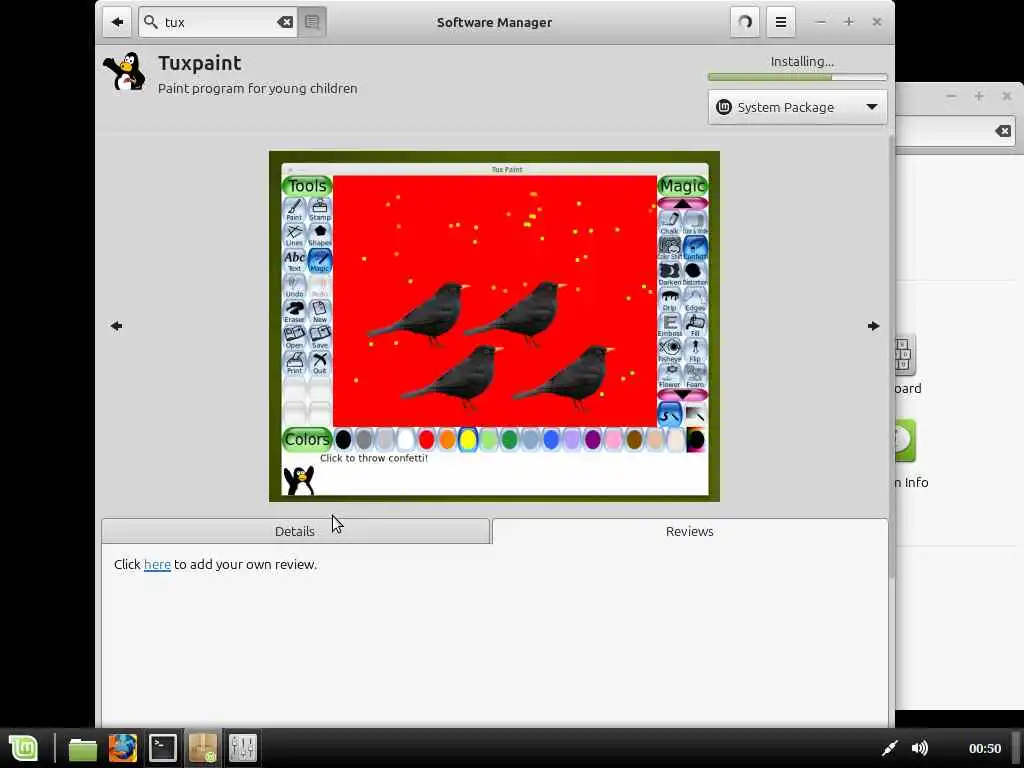Open the volume control in the tray
1024x768 pixels.
(x=920, y=748)
